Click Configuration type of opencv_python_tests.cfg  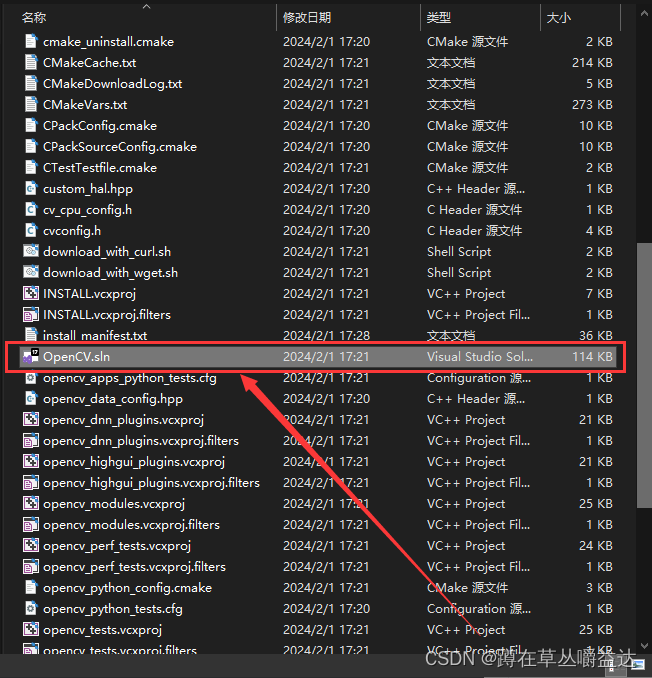[479, 608]
